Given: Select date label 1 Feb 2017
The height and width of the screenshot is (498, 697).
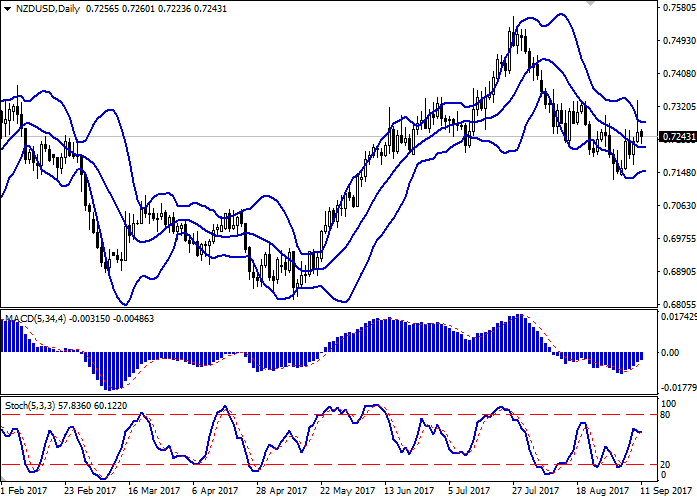Looking at the screenshot, I should point(24,491).
